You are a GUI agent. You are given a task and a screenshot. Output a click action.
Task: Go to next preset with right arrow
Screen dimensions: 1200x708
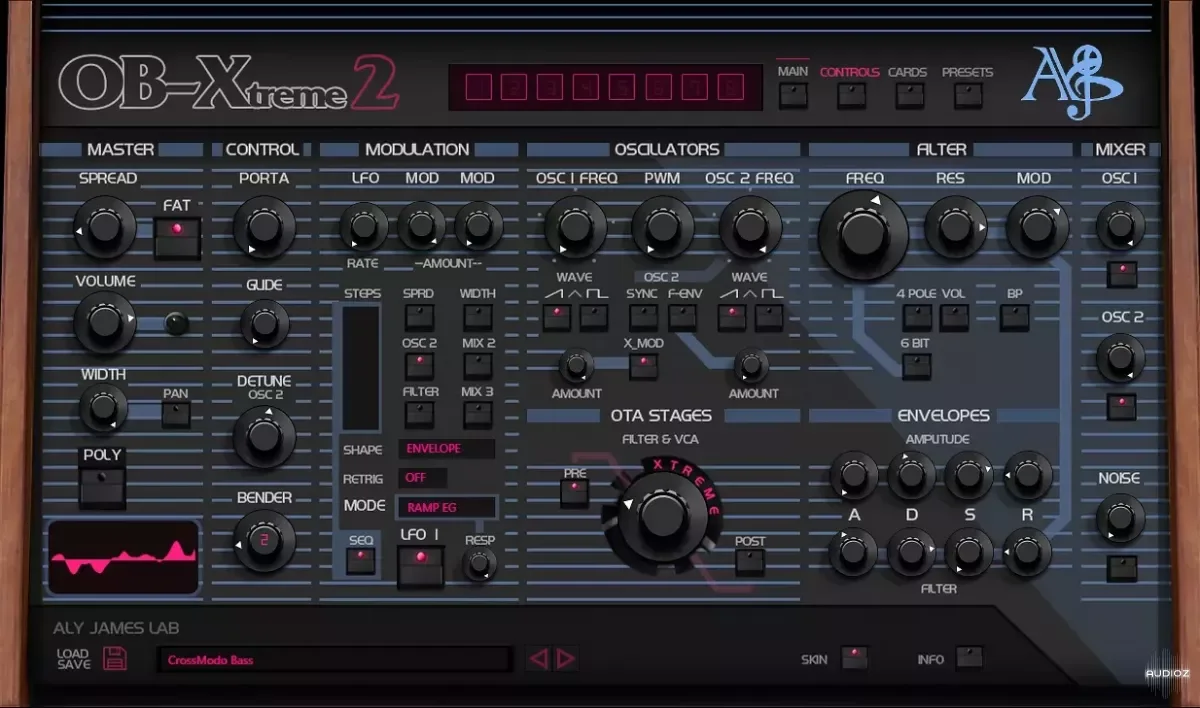click(565, 658)
